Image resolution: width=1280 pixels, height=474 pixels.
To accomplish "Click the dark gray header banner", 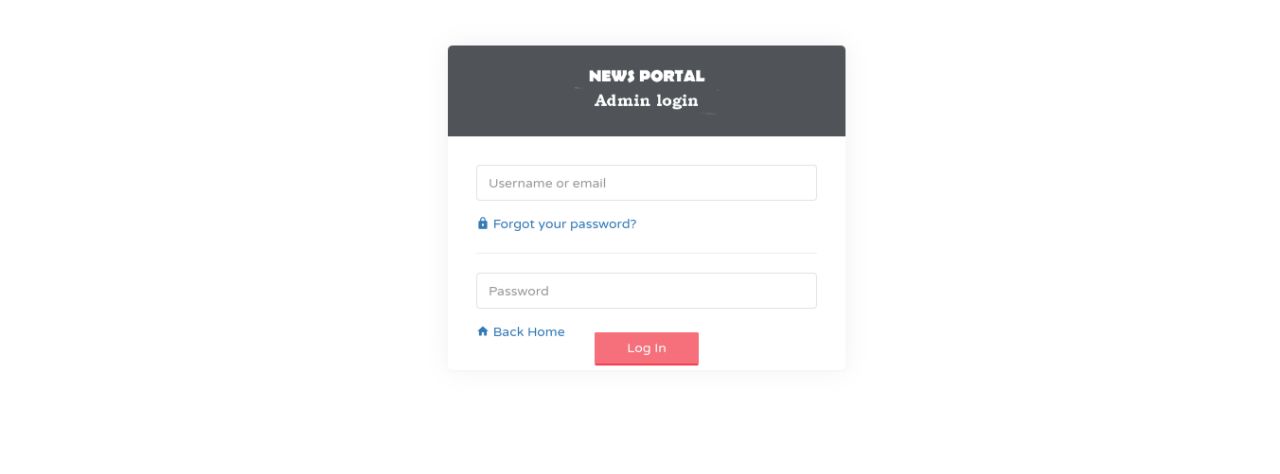I will [x=646, y=91].
